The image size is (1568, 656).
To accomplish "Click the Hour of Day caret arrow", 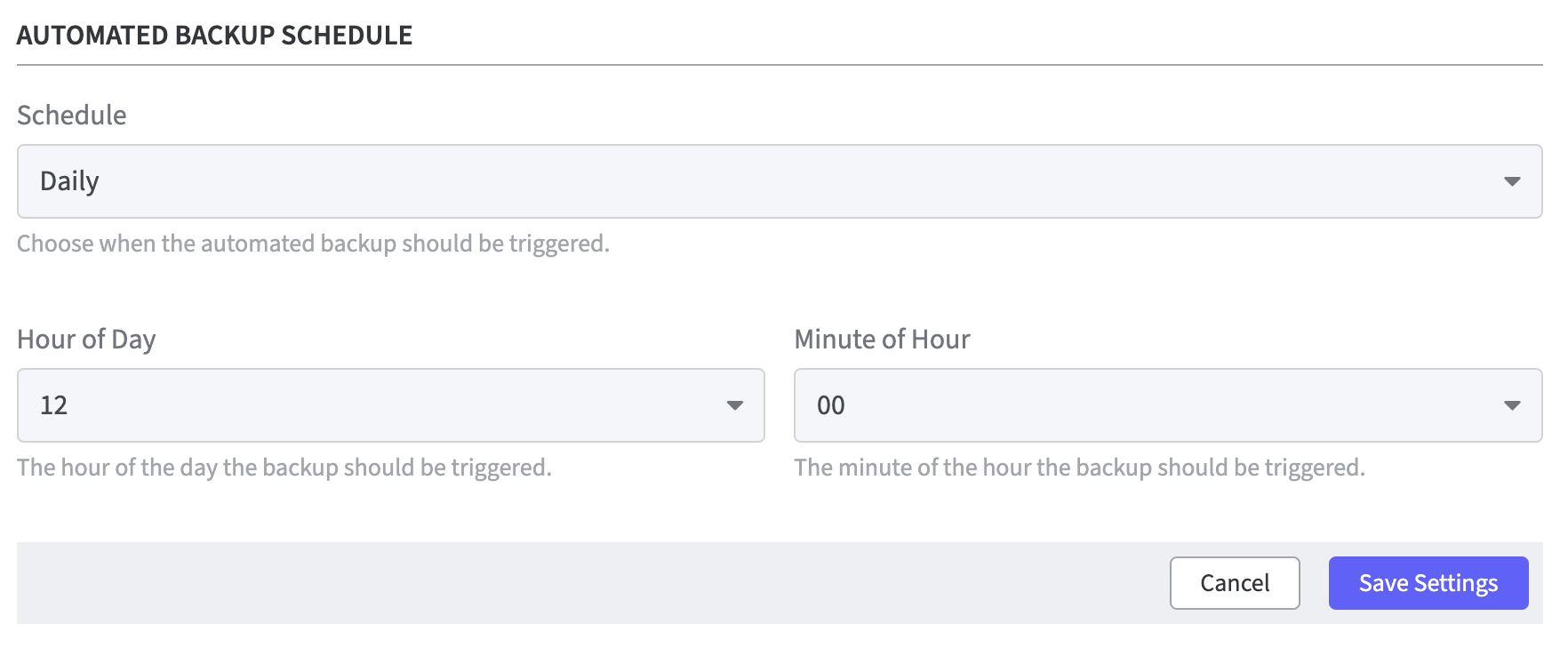I will point(734,405).
